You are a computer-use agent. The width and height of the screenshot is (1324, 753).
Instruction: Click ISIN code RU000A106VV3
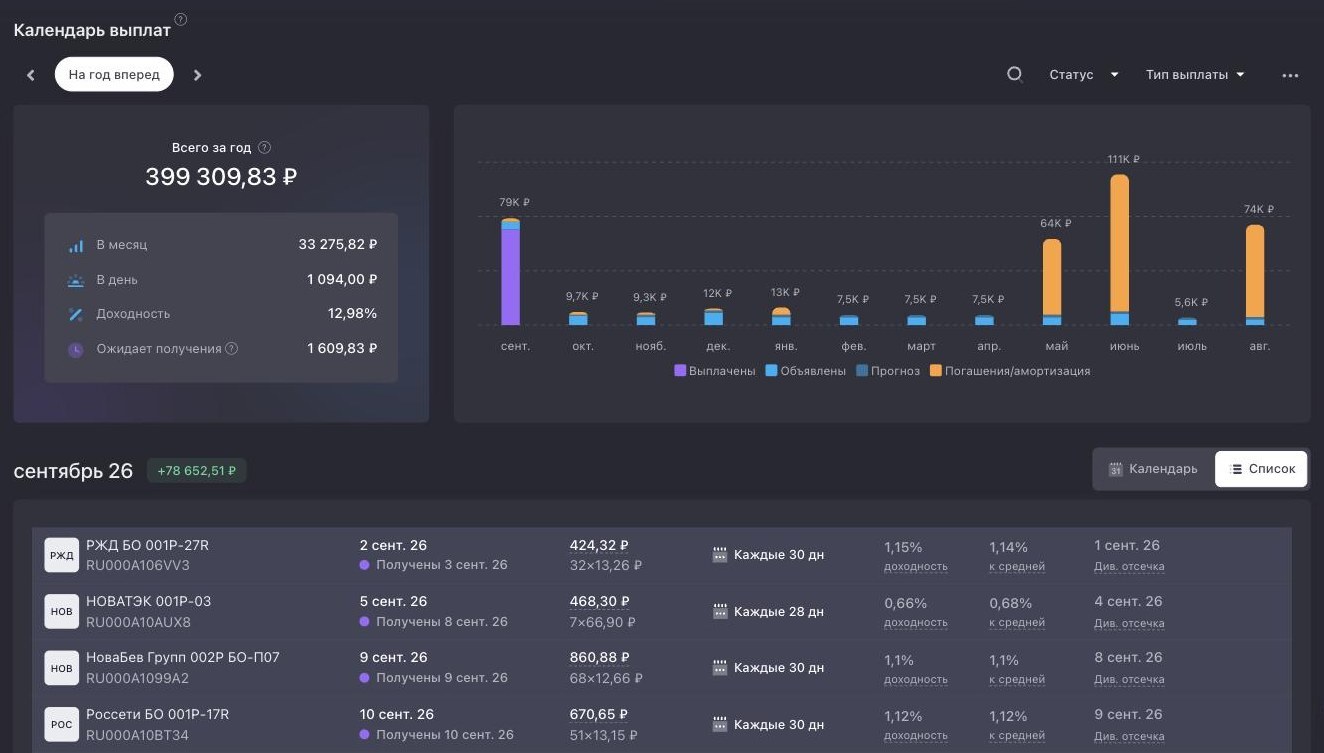pyautogui.click(x=138, y=565)
